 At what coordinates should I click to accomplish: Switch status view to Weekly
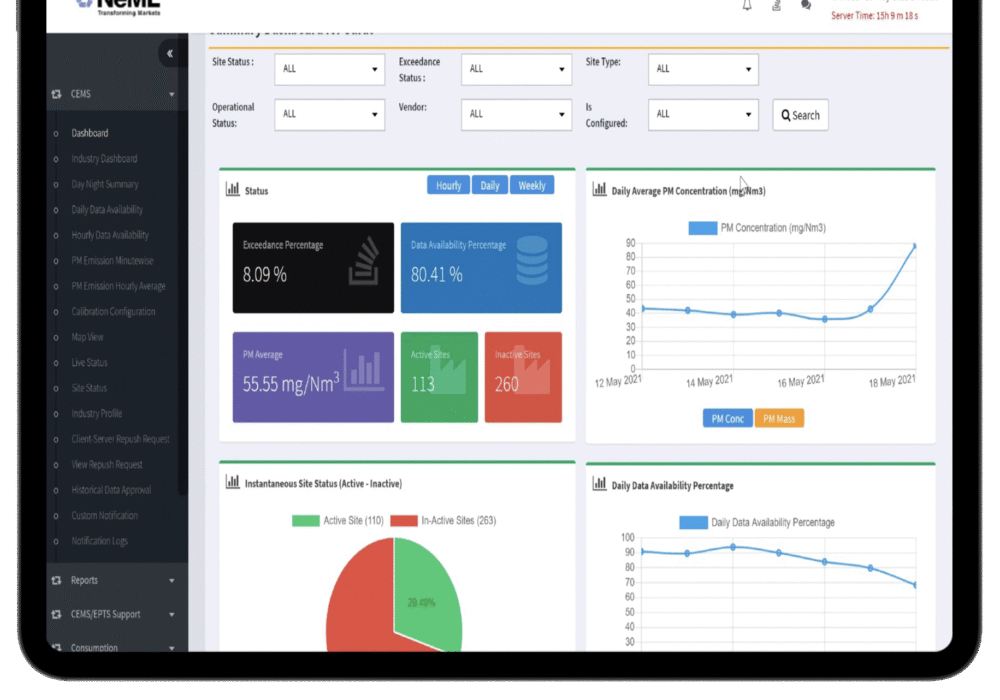point(531,186)
